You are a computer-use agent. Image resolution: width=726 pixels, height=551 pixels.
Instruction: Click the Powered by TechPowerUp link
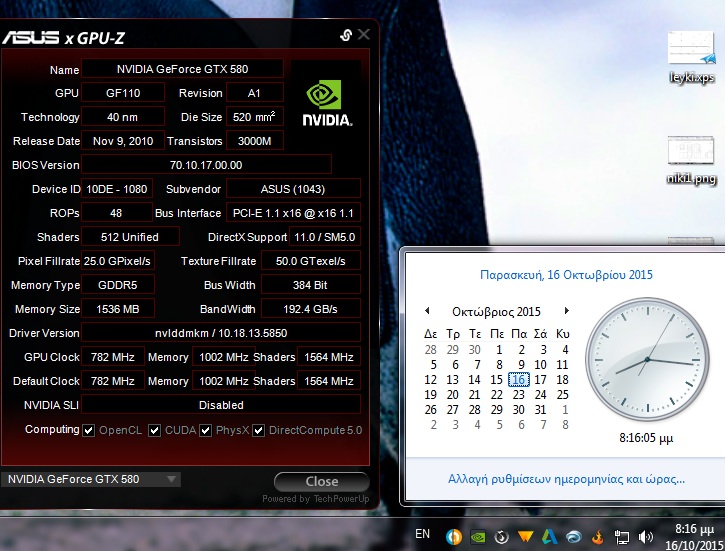click(316, 499)
